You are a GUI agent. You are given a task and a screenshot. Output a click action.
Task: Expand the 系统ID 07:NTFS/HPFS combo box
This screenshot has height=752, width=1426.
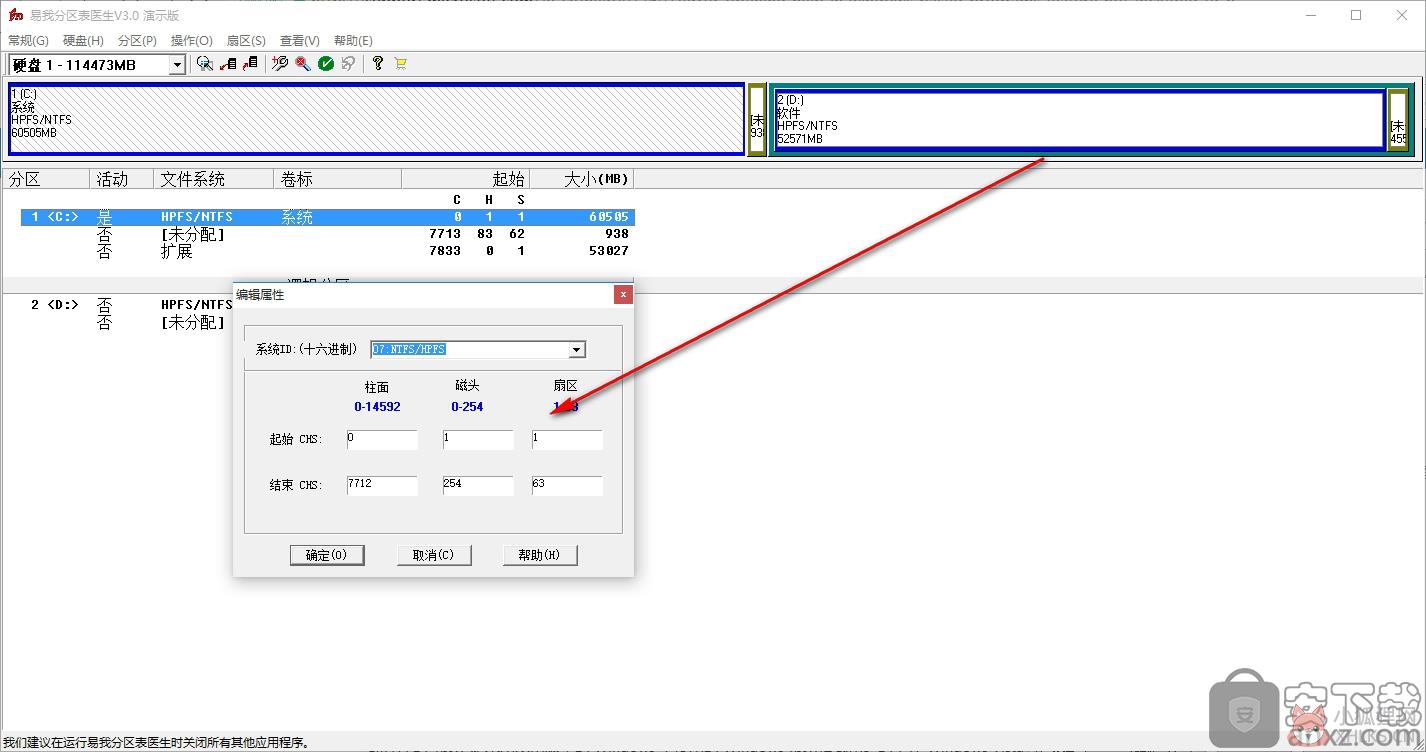click(576, 350)
